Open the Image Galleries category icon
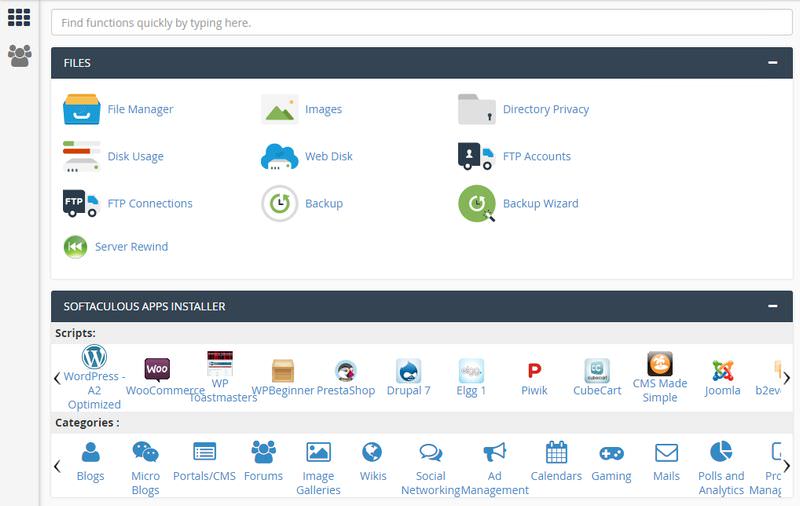This screenshot has height=506, width=800. [318, 452]
